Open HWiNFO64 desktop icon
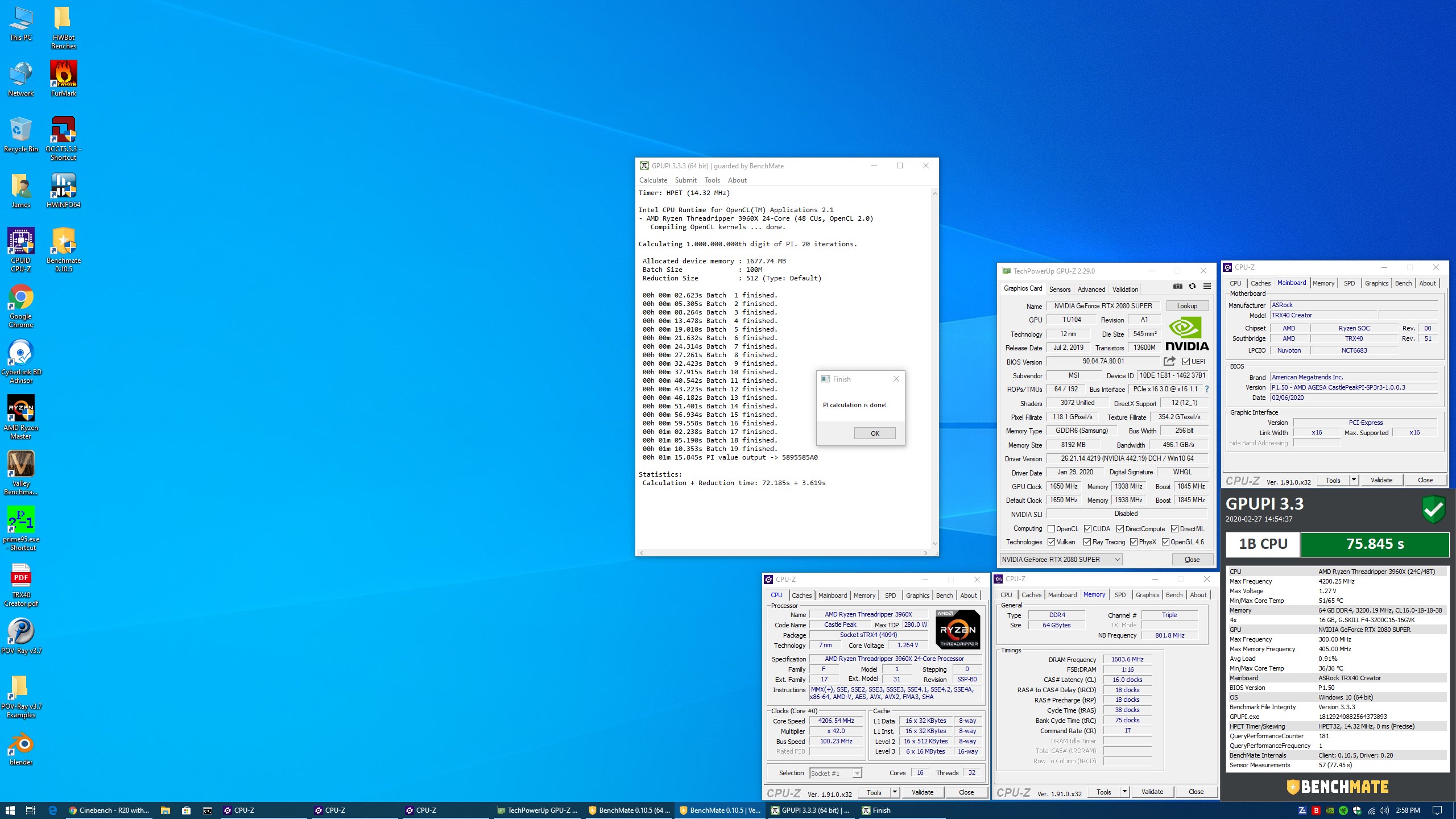Viewport: 1456px width, 819px height. point(63,190)
